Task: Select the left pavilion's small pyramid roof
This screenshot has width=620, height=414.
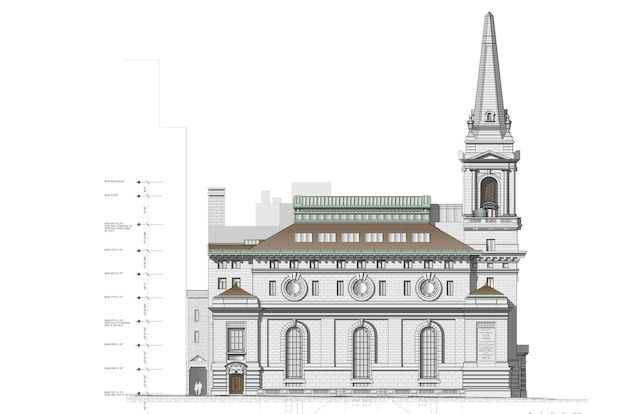Action: coord(236,291)
